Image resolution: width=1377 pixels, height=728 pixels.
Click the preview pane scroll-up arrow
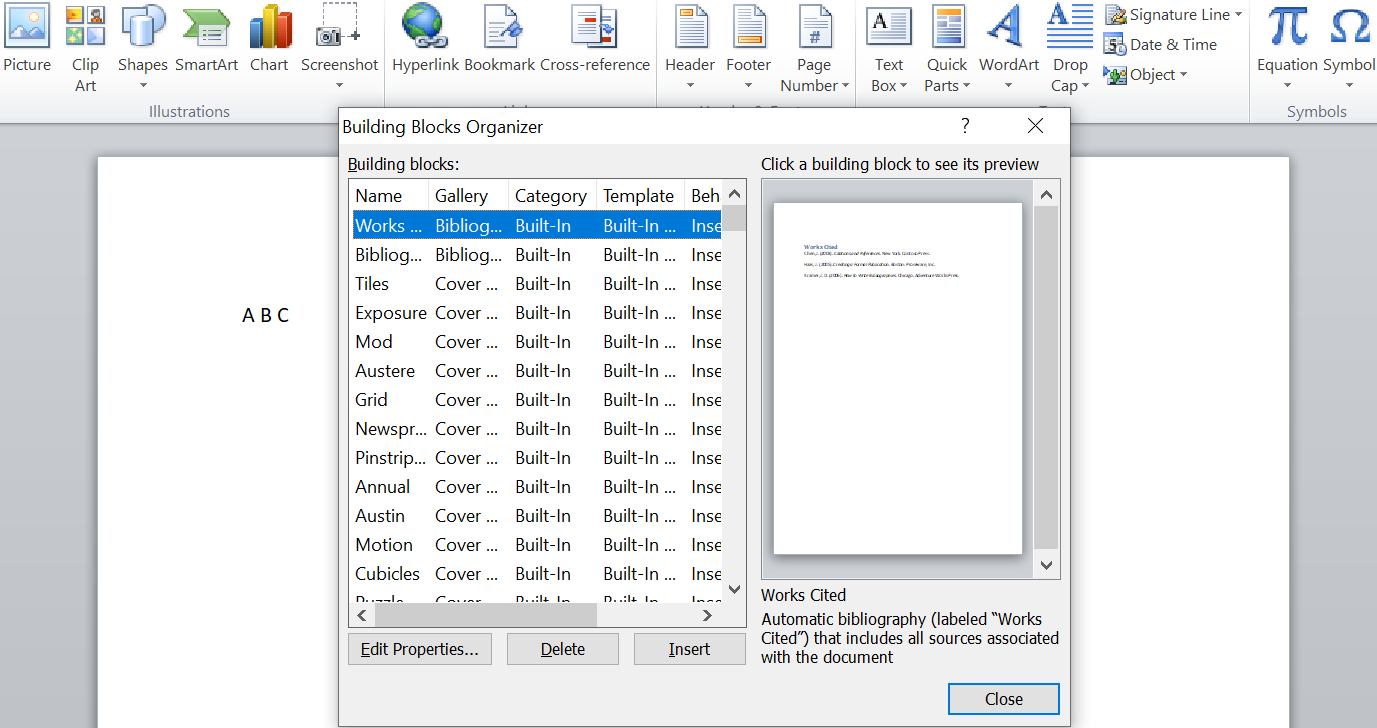(1047, 194)
